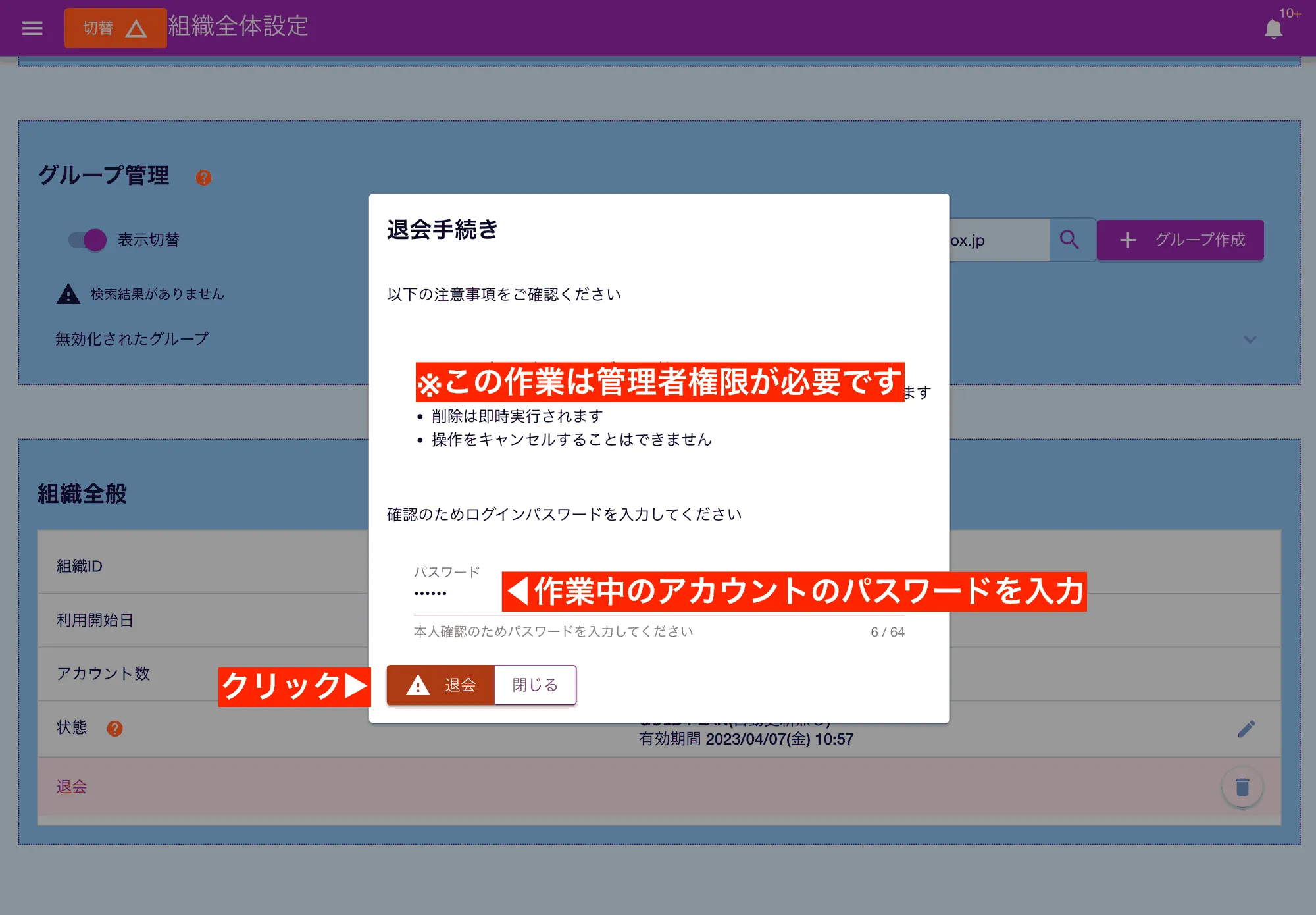
Task: Expand the 無効化されたグループ section
Action: [x=1249, y=340]
